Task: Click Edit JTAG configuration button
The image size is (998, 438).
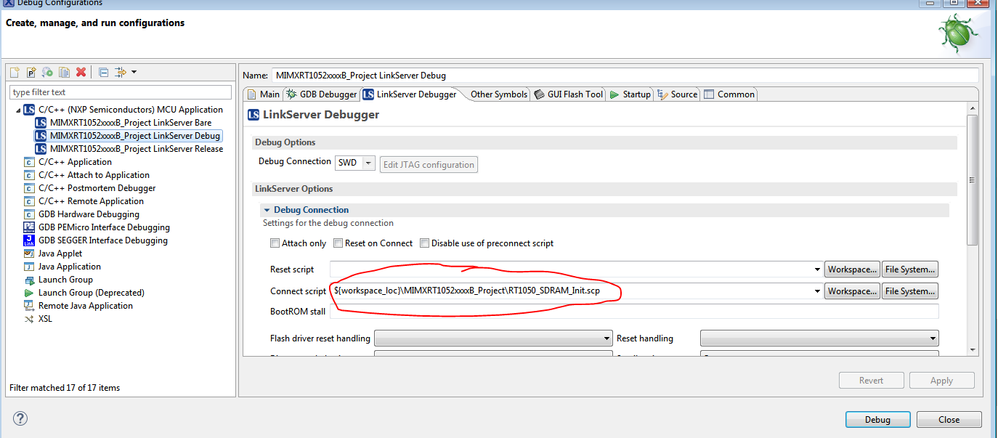Action: tap(429, 164)
